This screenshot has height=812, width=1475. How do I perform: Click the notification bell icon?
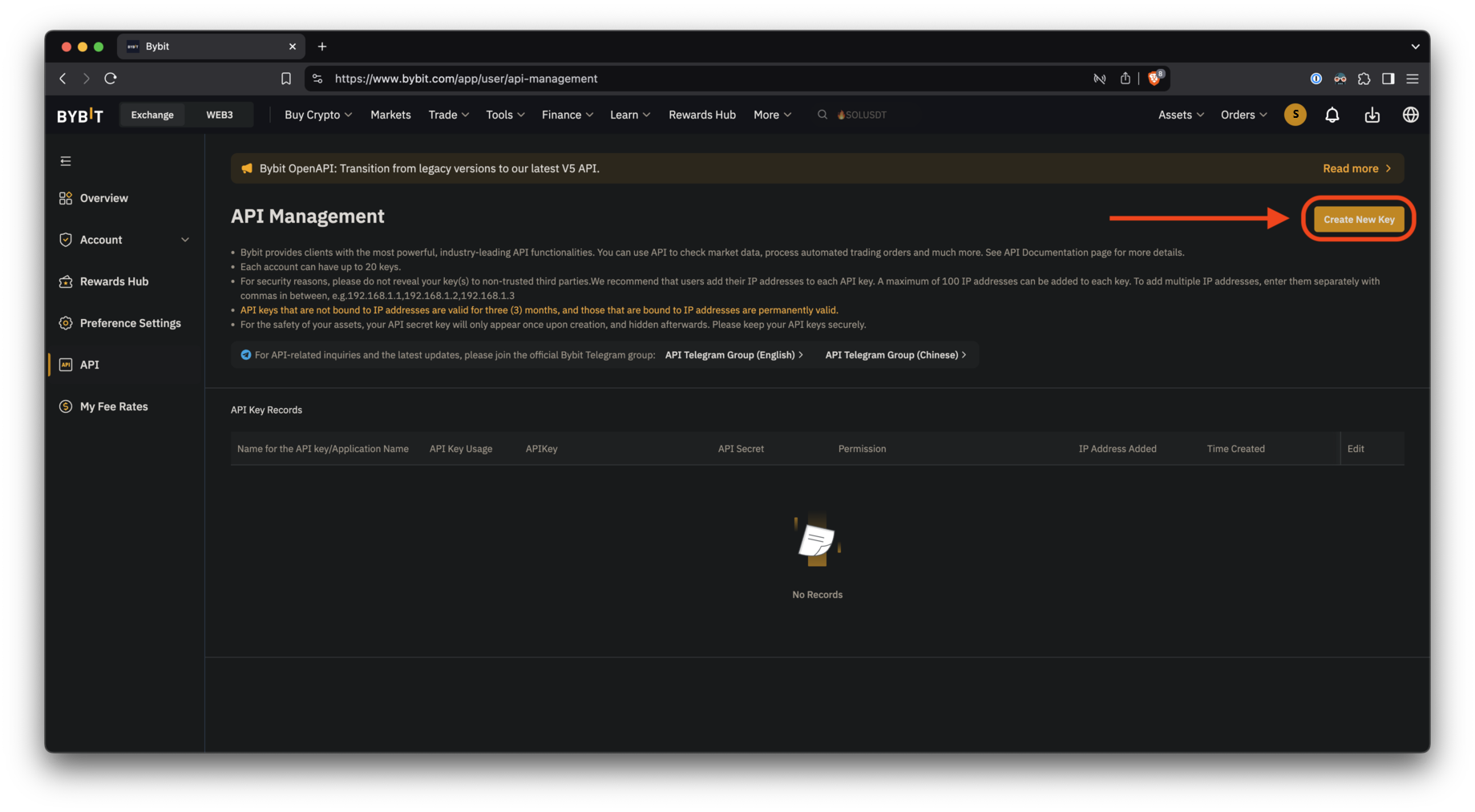(x=1332, y=115)
